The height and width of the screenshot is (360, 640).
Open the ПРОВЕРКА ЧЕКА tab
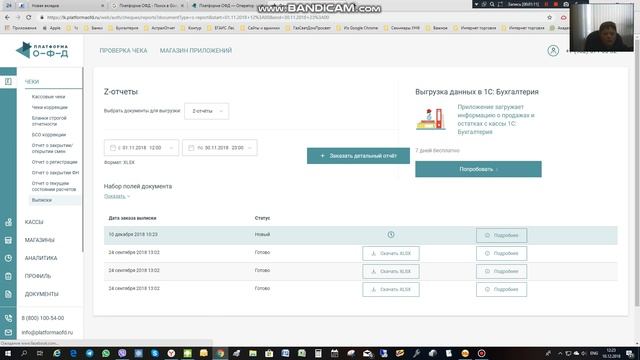123,51
